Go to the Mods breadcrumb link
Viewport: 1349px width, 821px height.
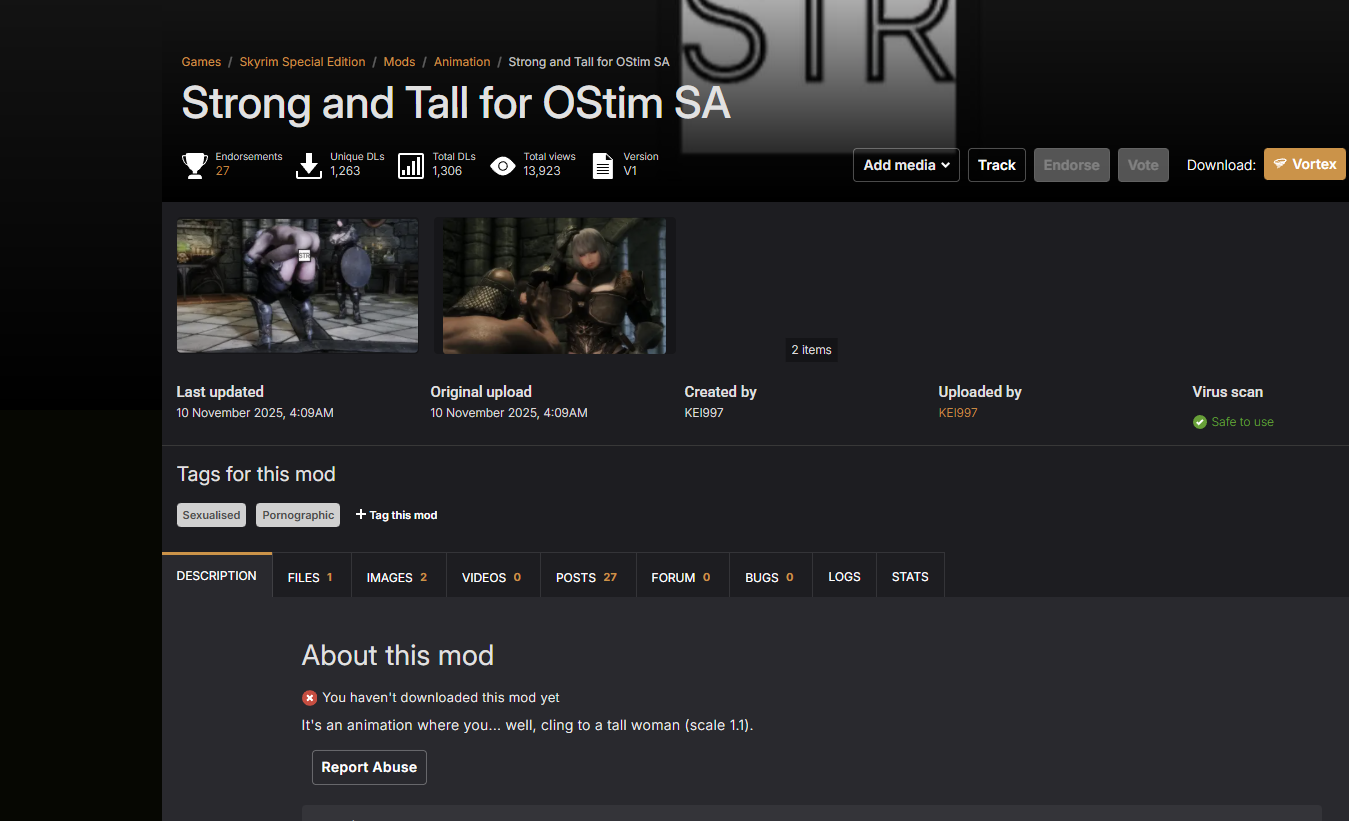399,62
